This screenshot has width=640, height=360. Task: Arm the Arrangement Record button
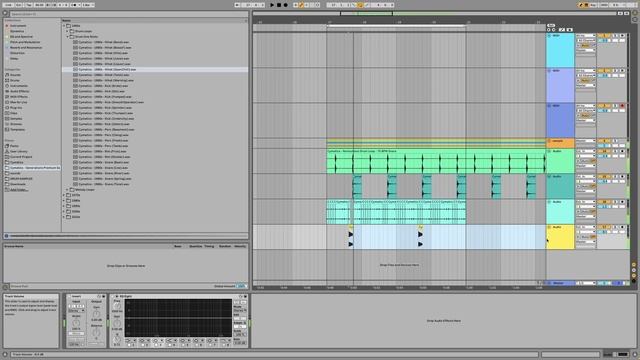pos(285,5)
